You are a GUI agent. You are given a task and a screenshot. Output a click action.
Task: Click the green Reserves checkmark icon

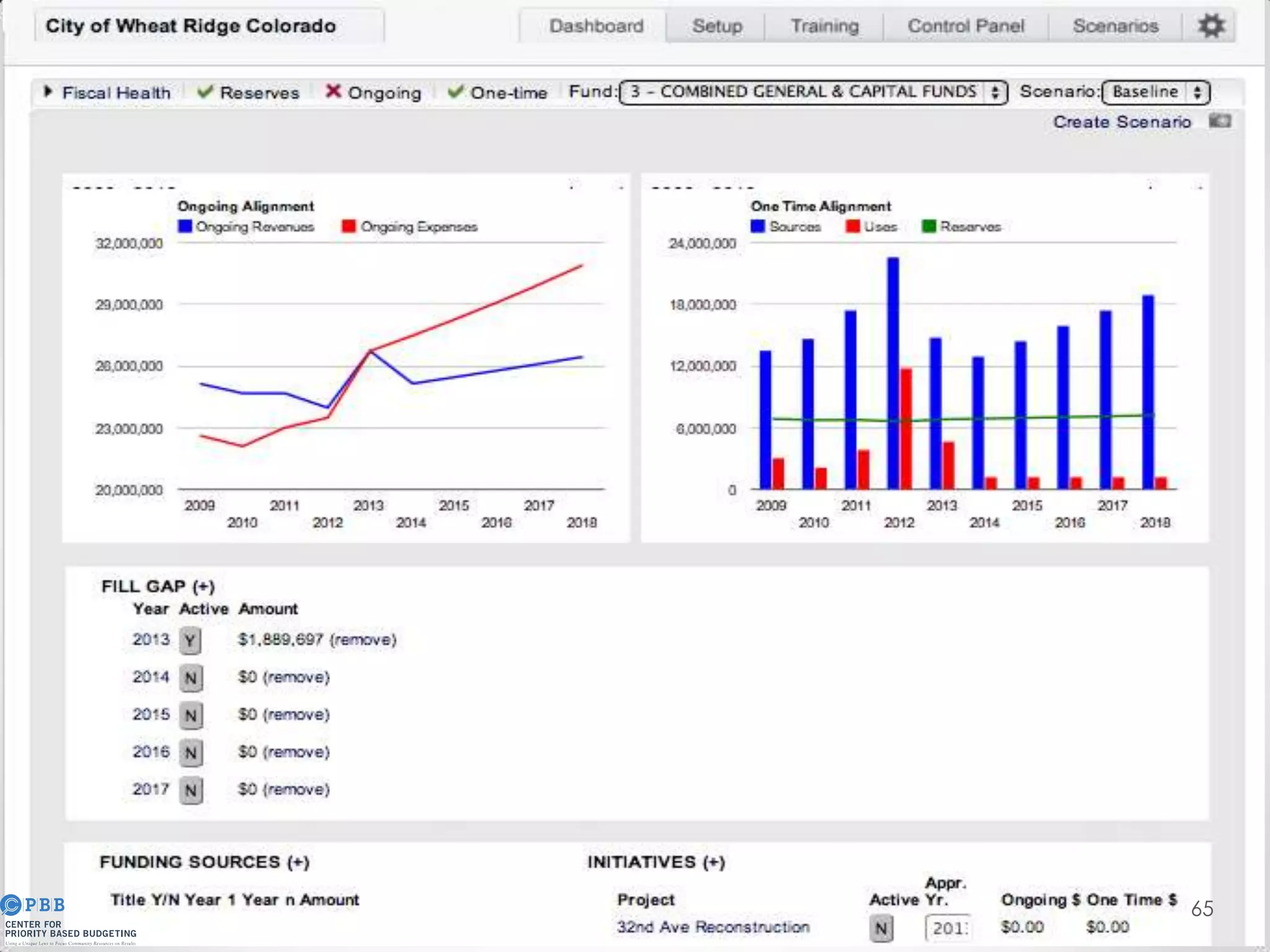205,92
